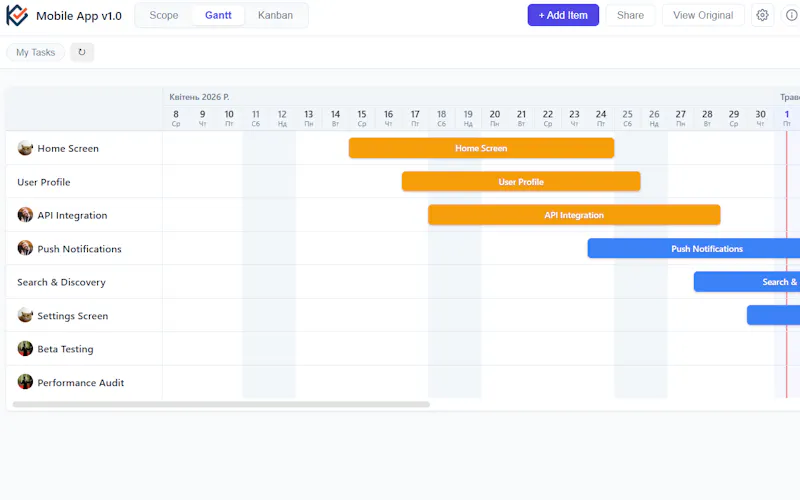The height and width of the screenshot is (500, 800).
Task: Click Beta Testing assignee avatar
Action: click(25, 349)
